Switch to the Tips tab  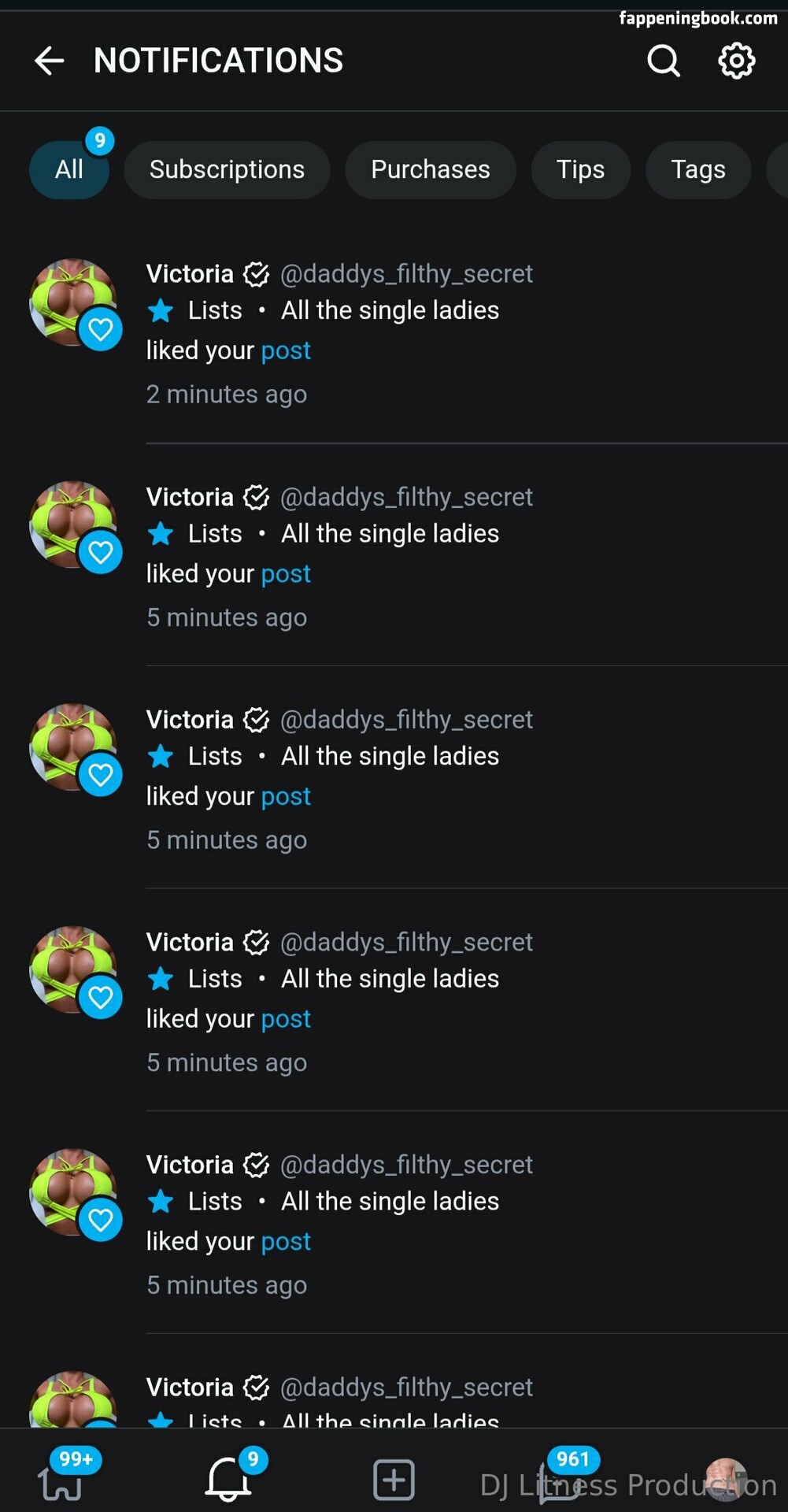[x=580, y=169]
